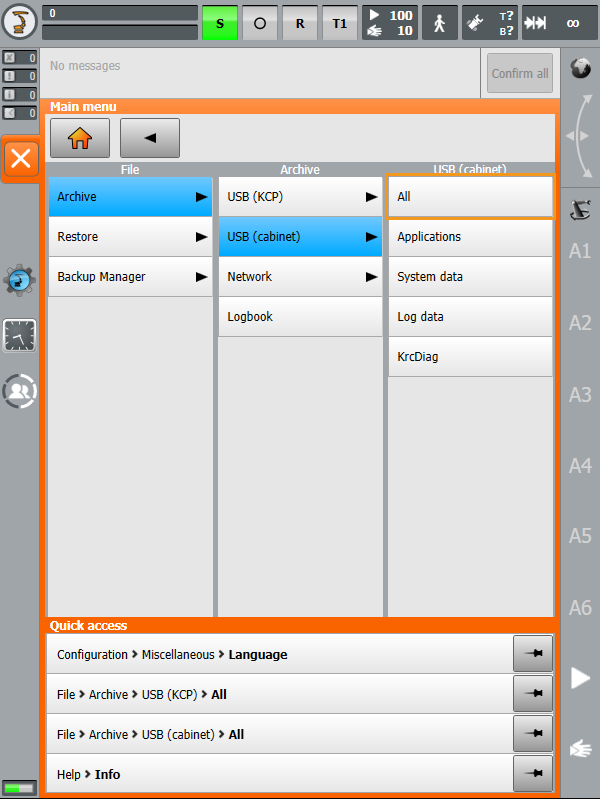
Task: Close the main menu with orange X
Action: (21, 158)
